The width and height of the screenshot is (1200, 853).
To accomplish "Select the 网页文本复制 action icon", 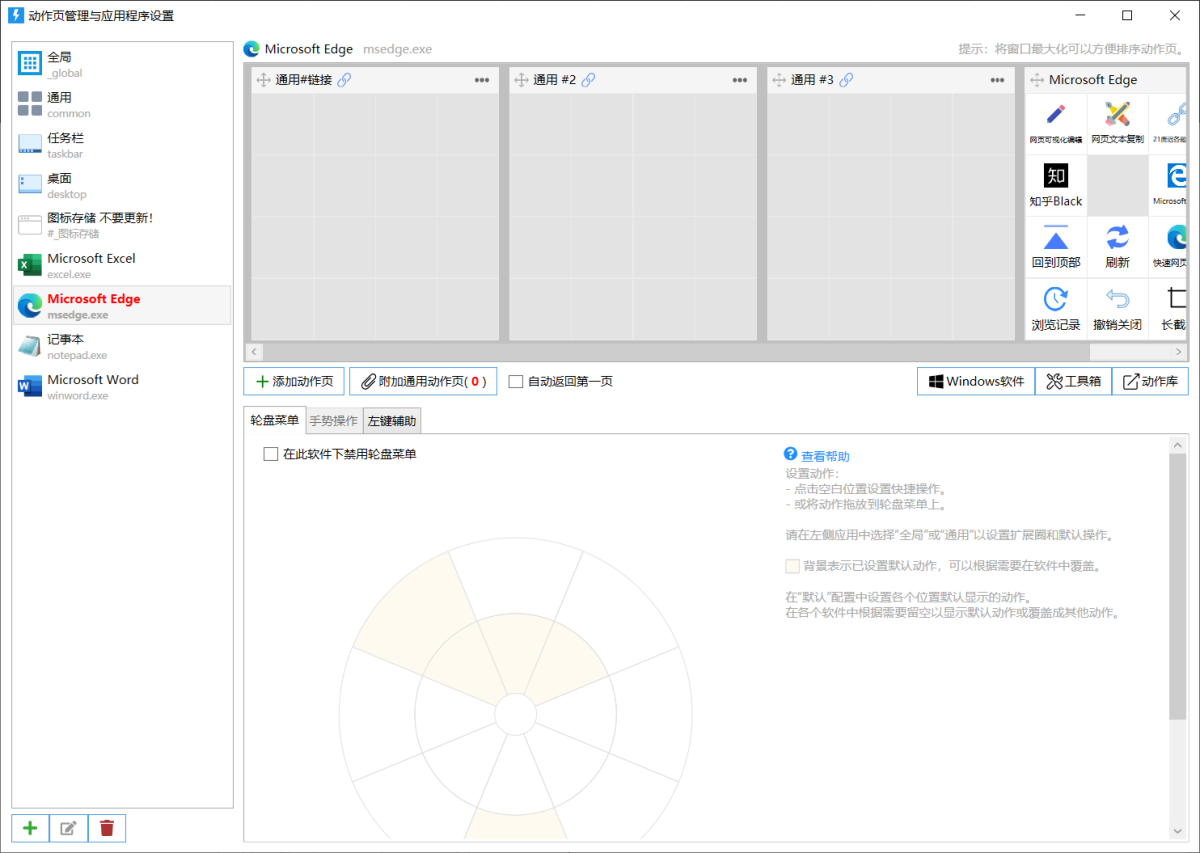I will (1117, 123).
